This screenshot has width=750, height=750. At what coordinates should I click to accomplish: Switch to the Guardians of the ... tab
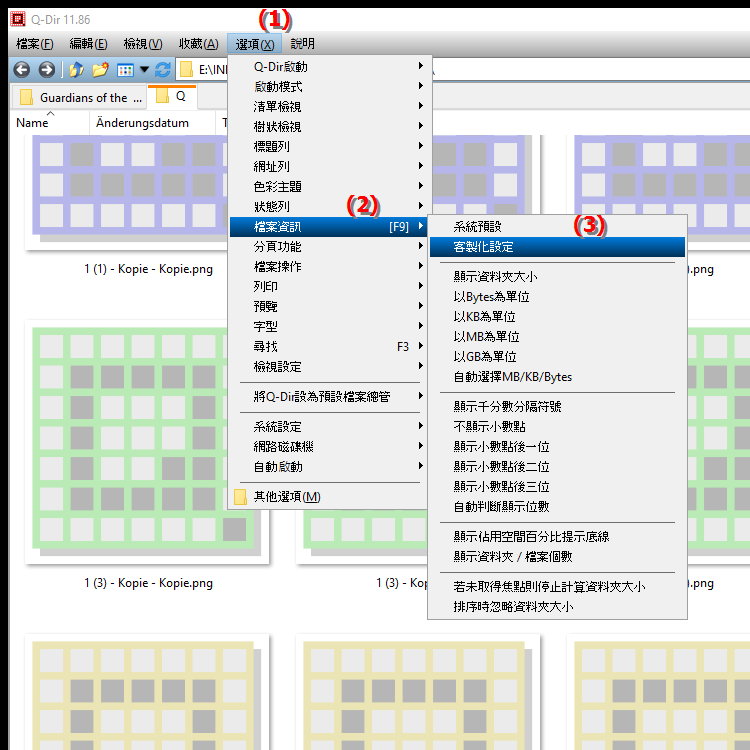click(79, 97)
